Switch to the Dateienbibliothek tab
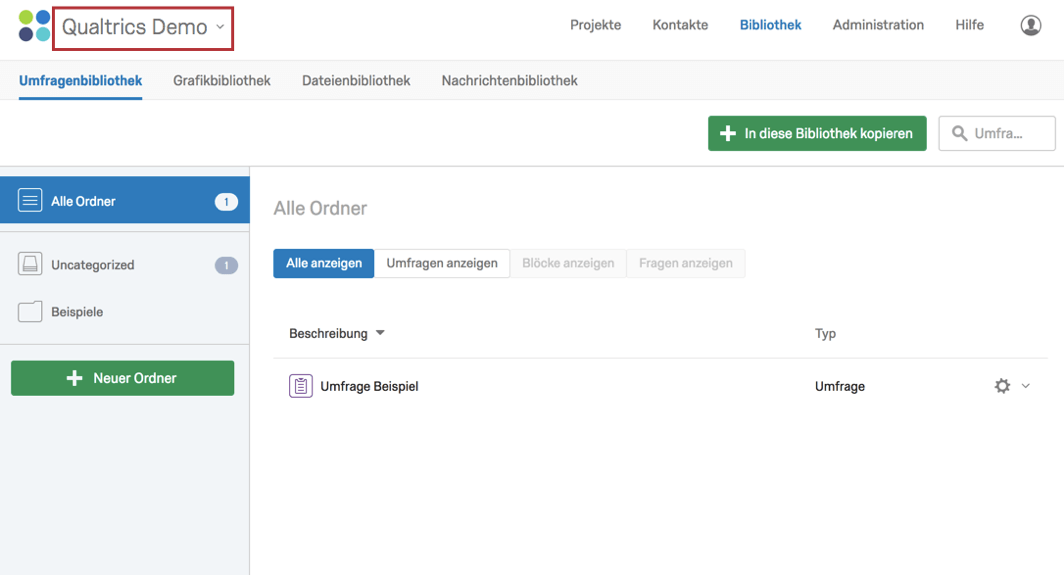This screenshot has width=1064, height=575. pos(356,81)
